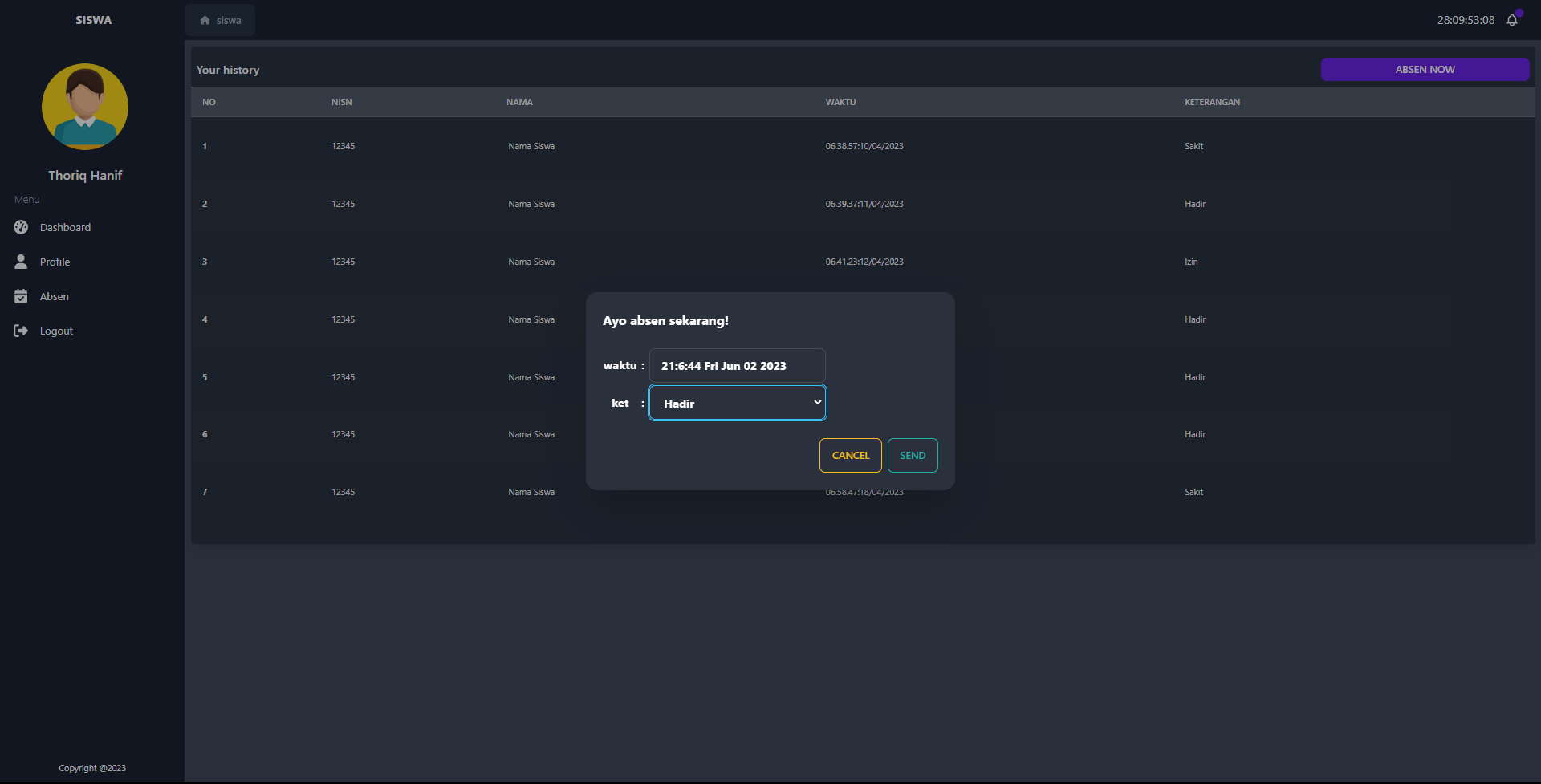The width and height of the screenshot is (1541, 784).
Task: Click the notification bell icon
Action: [1512, 20]
